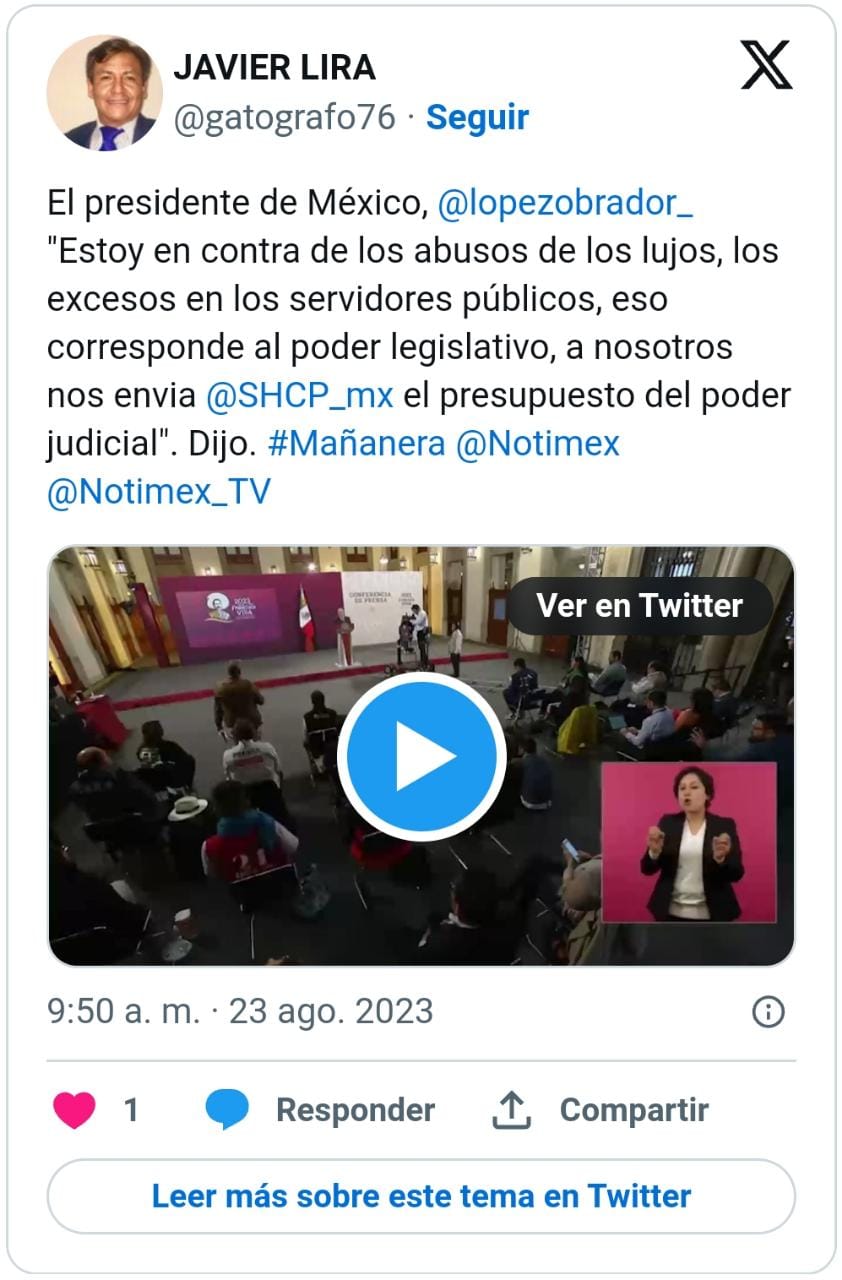
Task: Open the @Notimex mention
Action: 538,443
